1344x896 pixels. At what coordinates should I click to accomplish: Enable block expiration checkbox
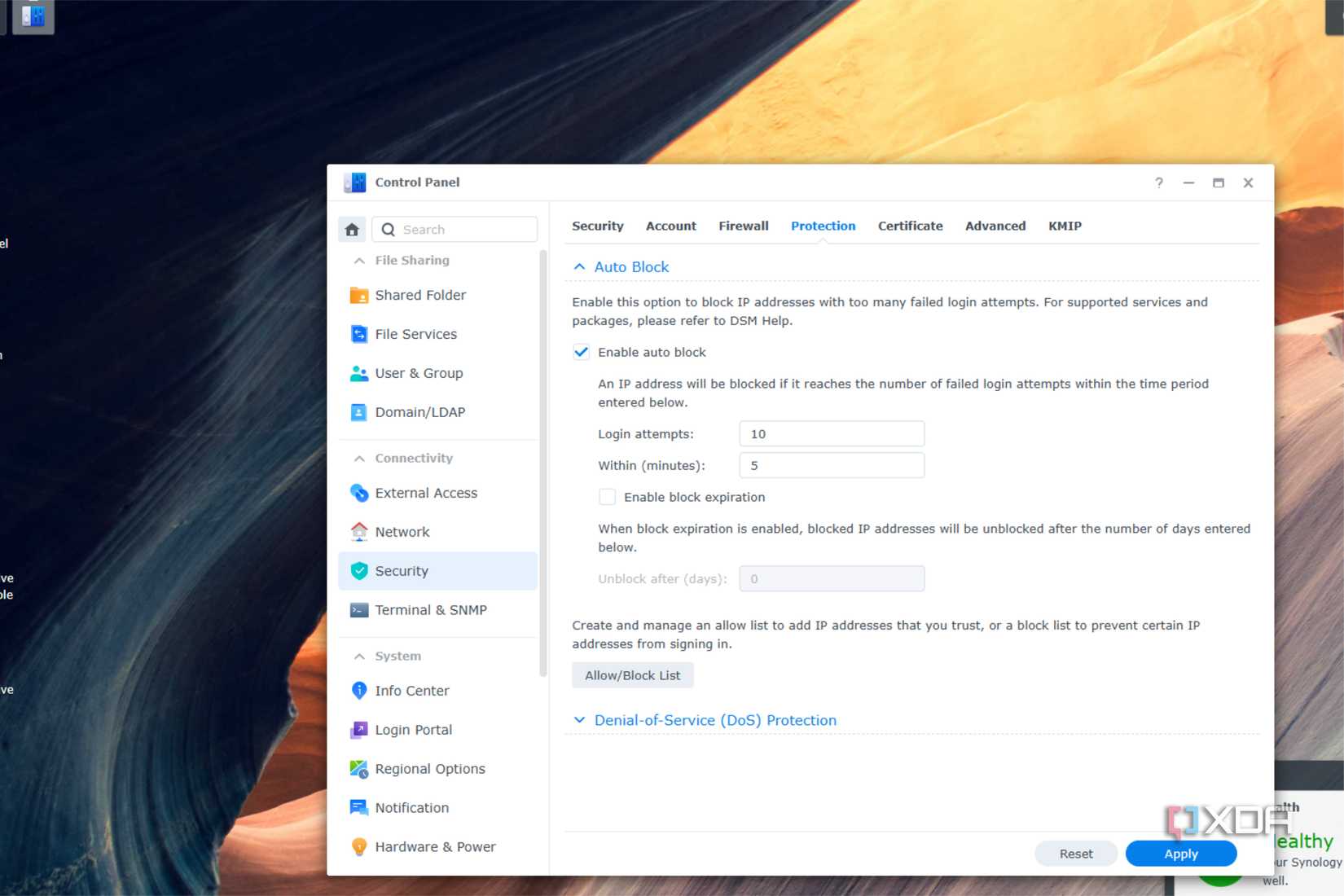click(607, 497)
